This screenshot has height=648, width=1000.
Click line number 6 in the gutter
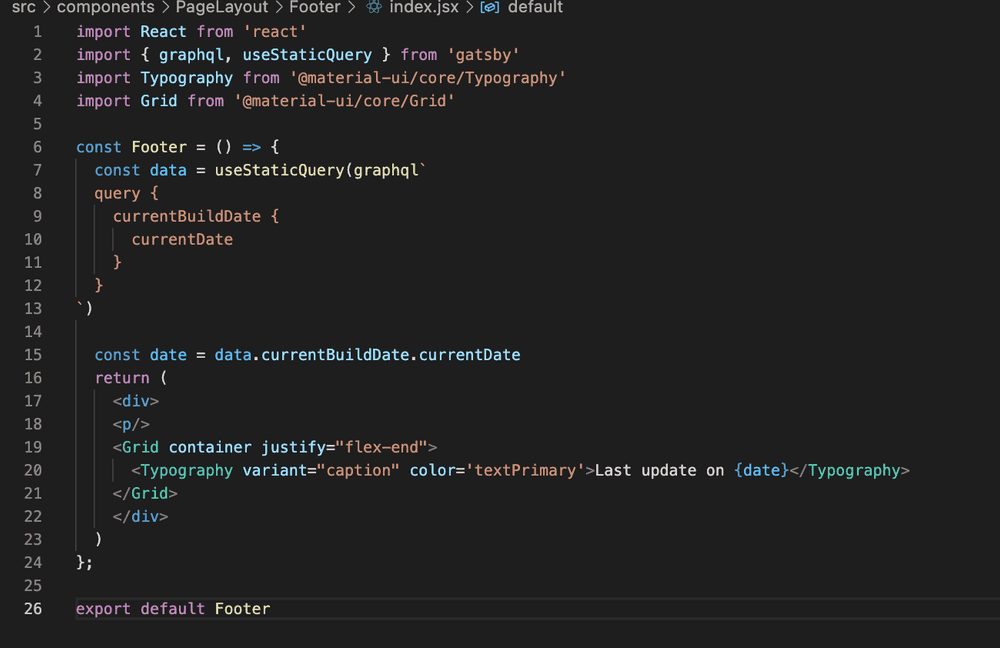click(x=38, y=147)
